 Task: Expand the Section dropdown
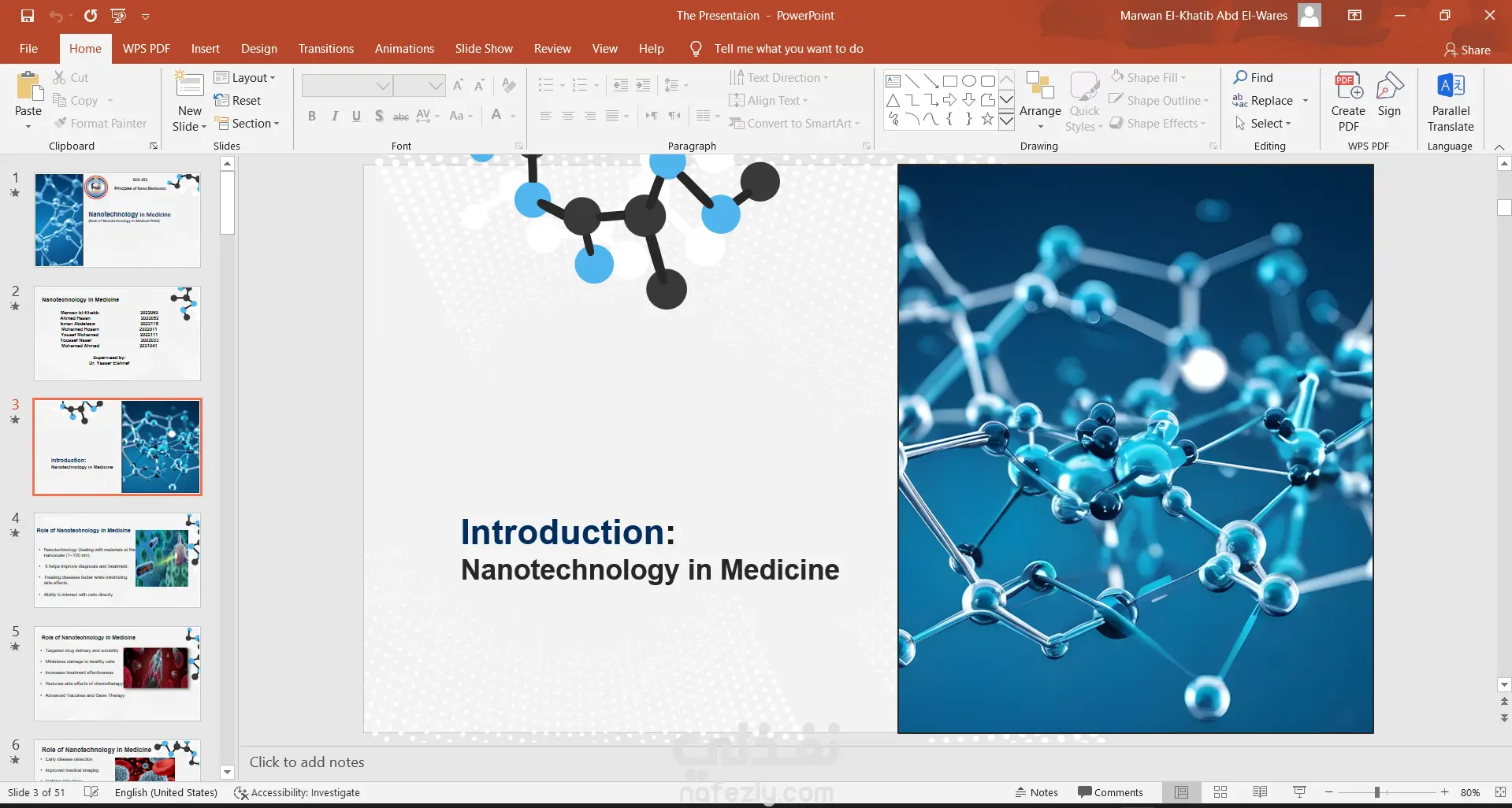click(247, 123)
